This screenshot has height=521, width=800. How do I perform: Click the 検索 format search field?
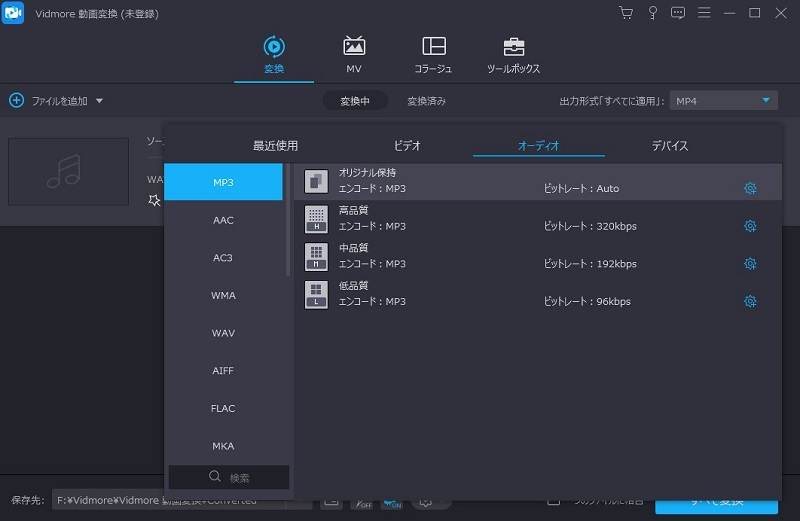point(229,478)
